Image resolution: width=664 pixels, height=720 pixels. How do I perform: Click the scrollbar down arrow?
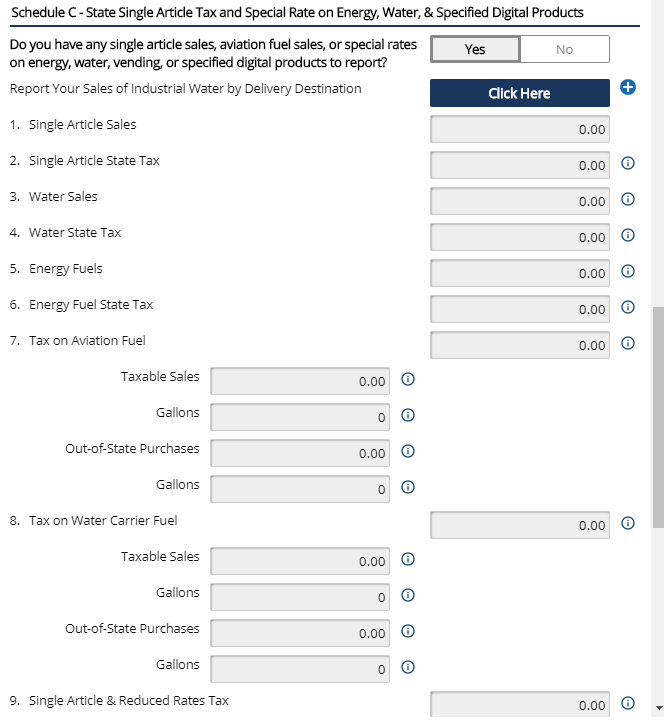(658, 708)
